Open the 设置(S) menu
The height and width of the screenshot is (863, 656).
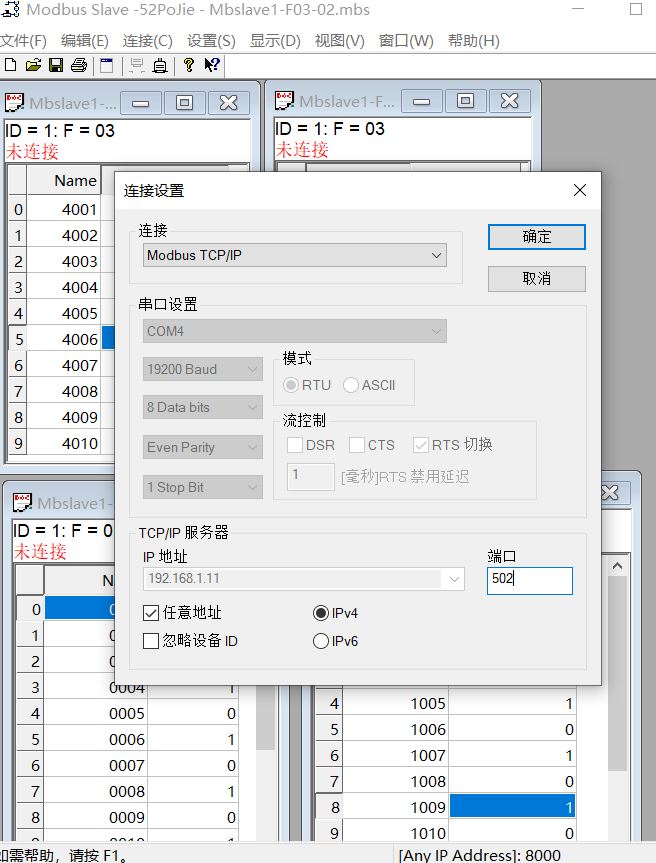tap(211, 41)
